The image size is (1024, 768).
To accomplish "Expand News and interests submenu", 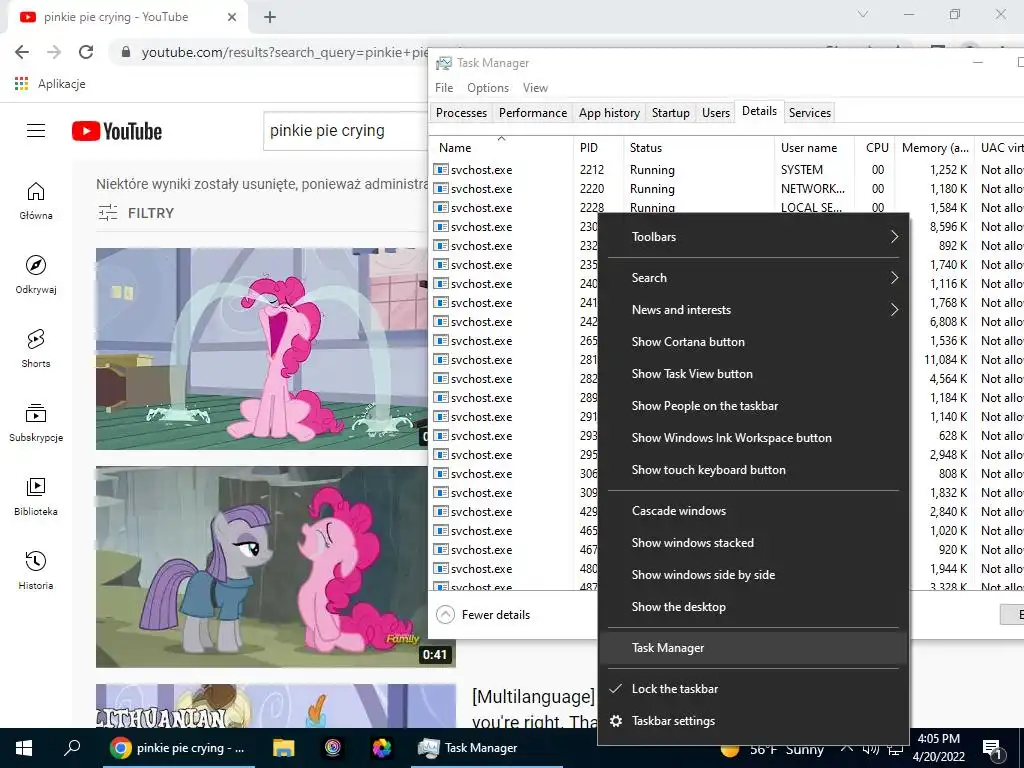I will [753, 310].
